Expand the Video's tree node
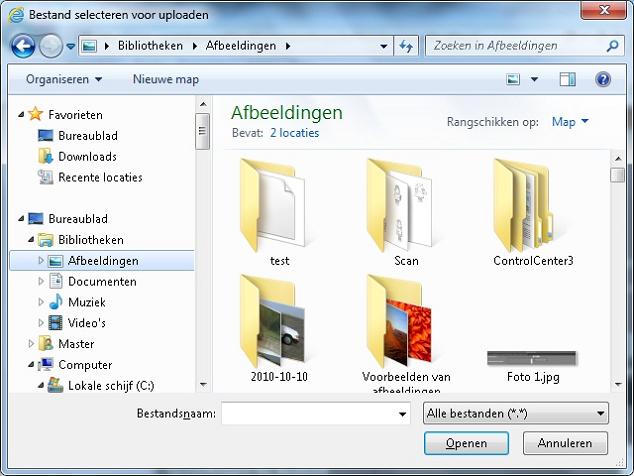This screenshot has width=634, height=476. 41,323
